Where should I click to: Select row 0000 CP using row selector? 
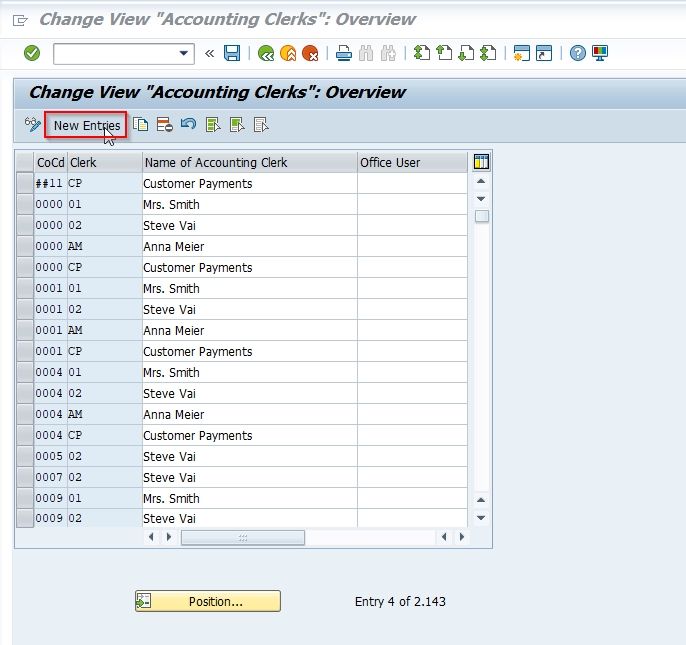click(25, 267)
